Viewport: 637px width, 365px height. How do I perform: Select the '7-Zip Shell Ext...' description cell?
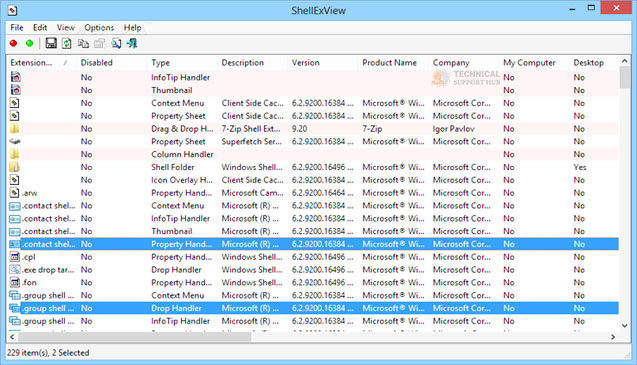pos(251,129)
